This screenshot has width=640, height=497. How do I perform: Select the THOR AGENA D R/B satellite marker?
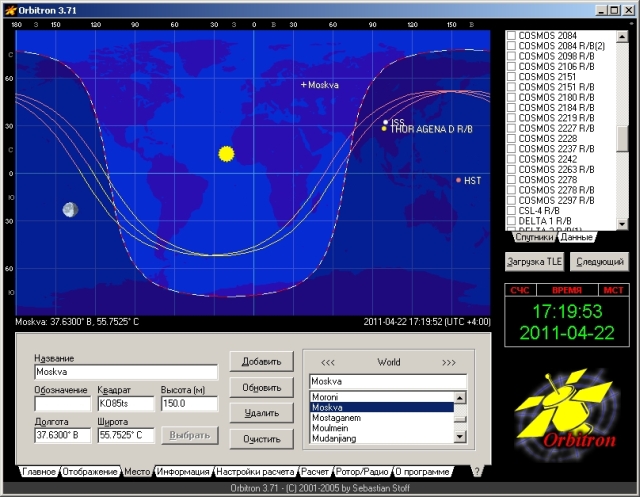pyautogui.click(x=384, y=129)
